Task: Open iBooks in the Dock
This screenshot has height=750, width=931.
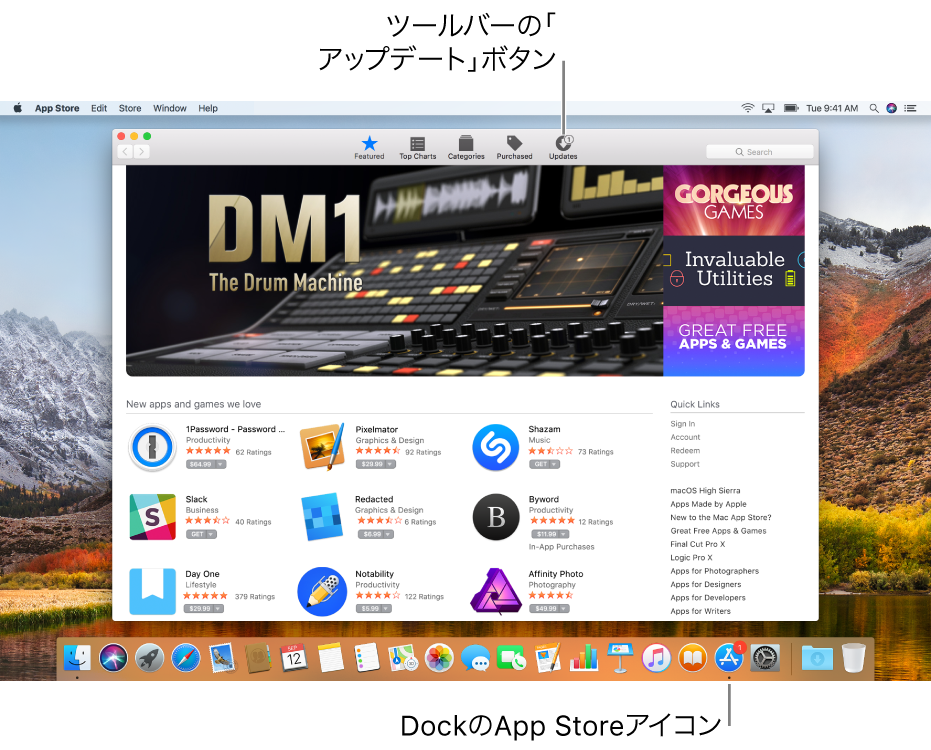Action: click(x=692, y=658)
